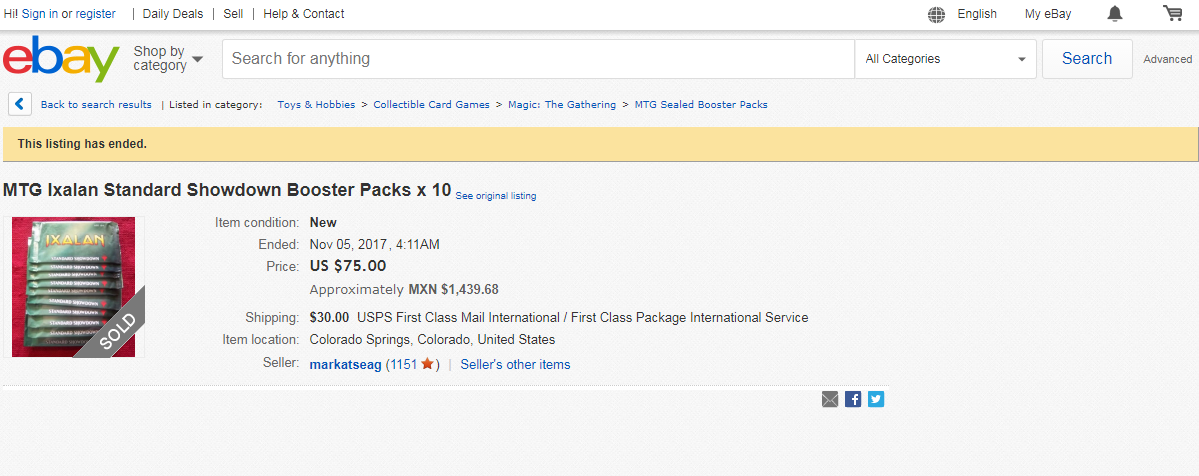Viewport: 1199px width, 476px height.
Task: Open the See original listing link
Action: click(496, 196)
